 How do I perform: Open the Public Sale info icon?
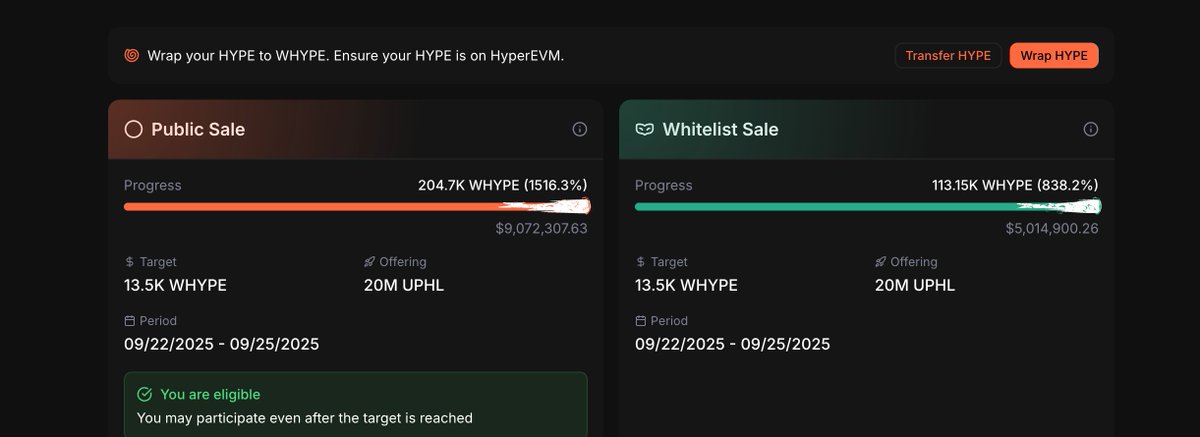[580, 129]
